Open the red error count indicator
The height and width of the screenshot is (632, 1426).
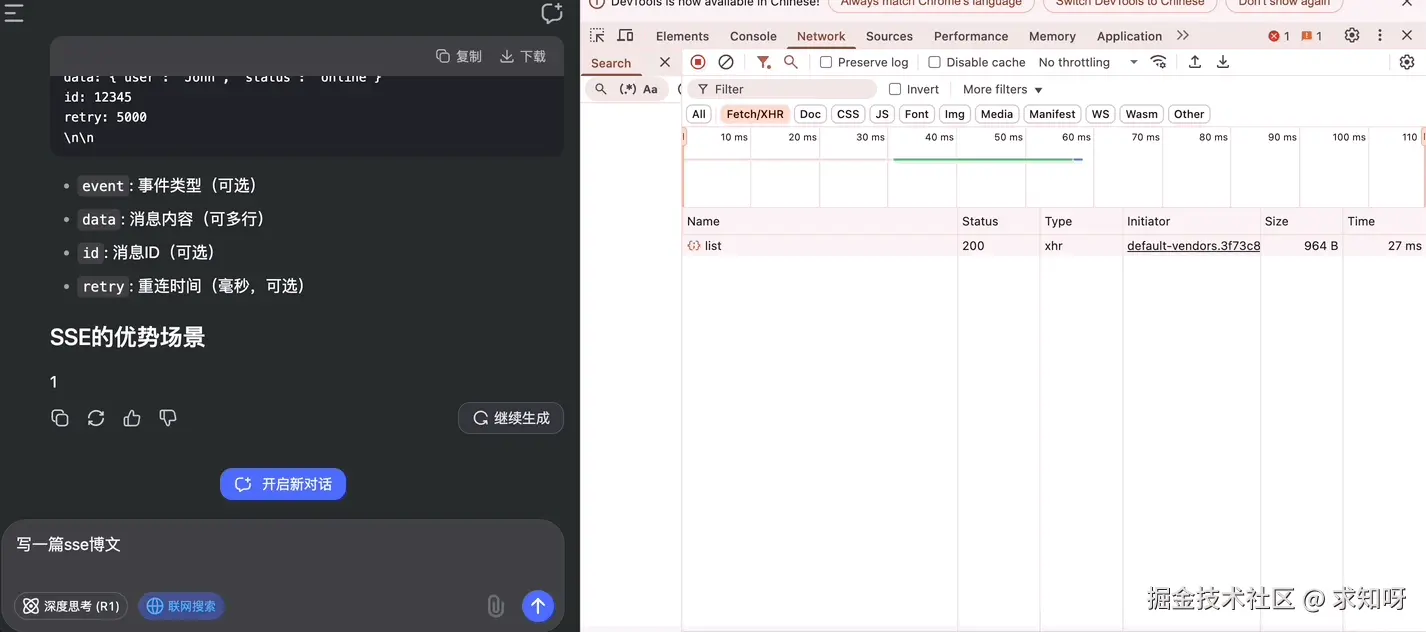coord(1279,36)
